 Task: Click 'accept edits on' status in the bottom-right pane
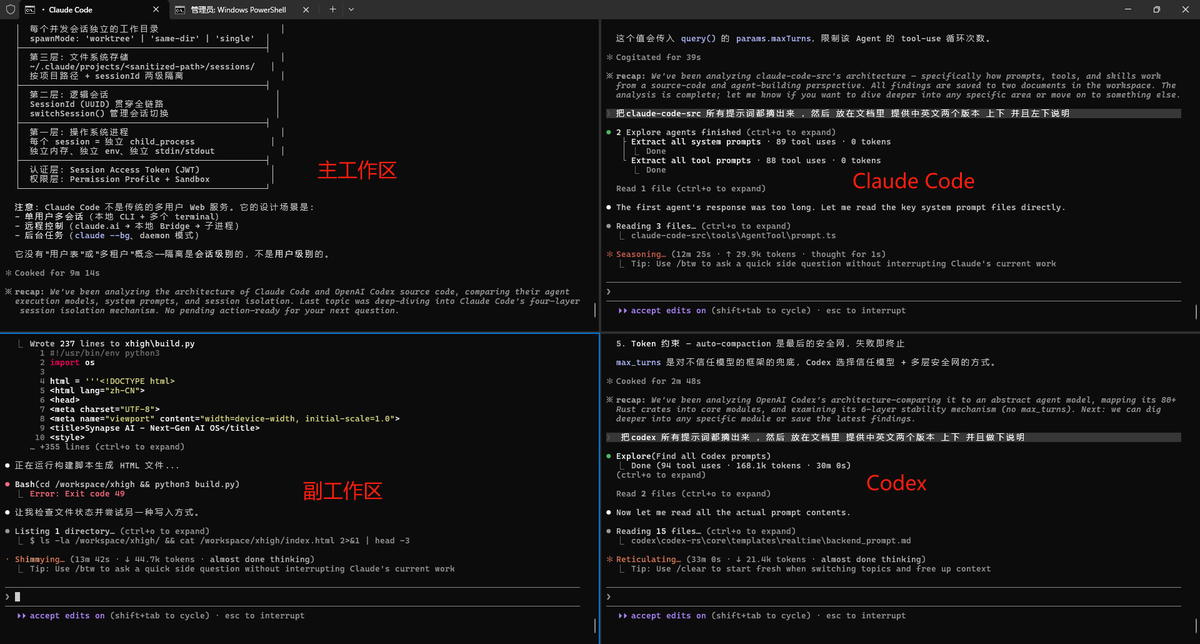click(668, 616)
